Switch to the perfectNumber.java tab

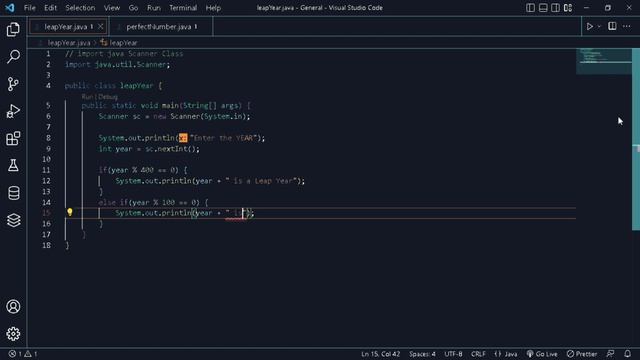pyautogui.click(x=162, y=27)
